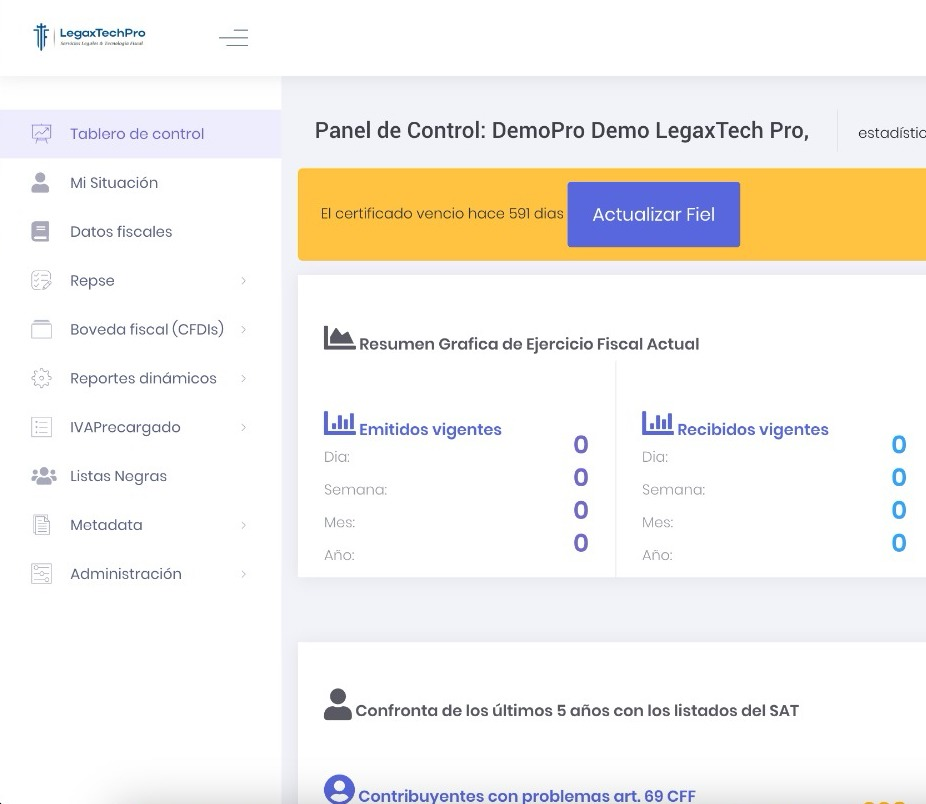This screenshot has width=926, height=804.
Task: Click the Mi Situación person icon
Action: coord(41,183)
